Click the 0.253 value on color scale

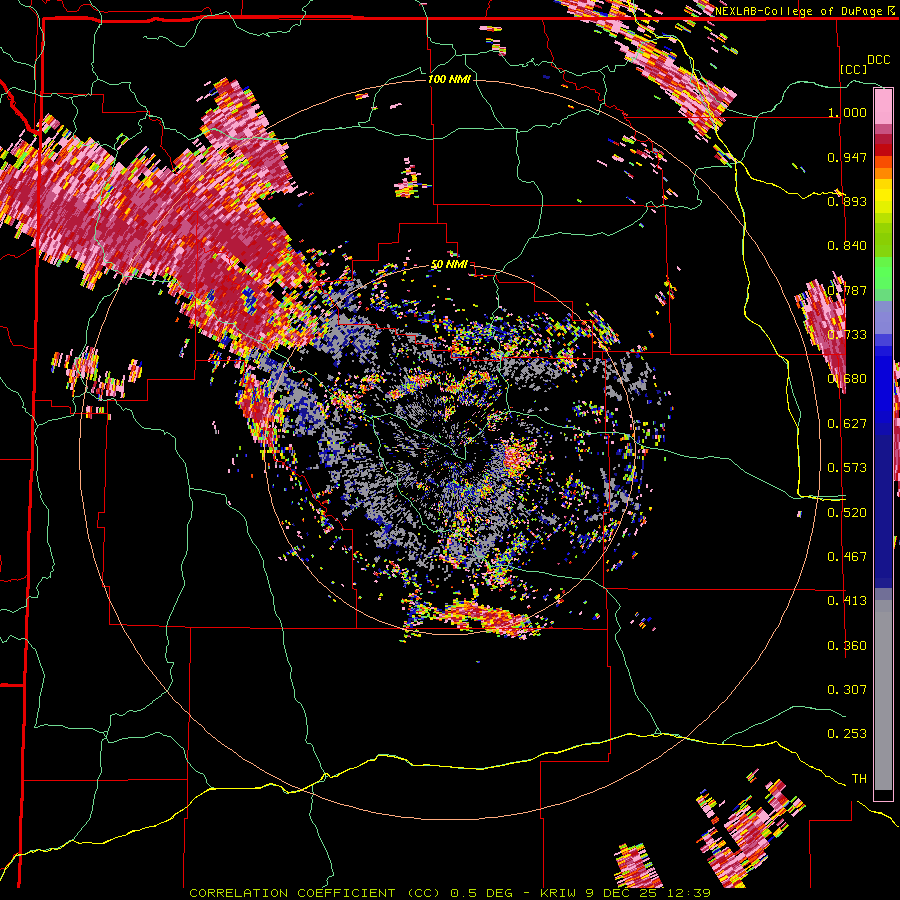tap(847, 734)
